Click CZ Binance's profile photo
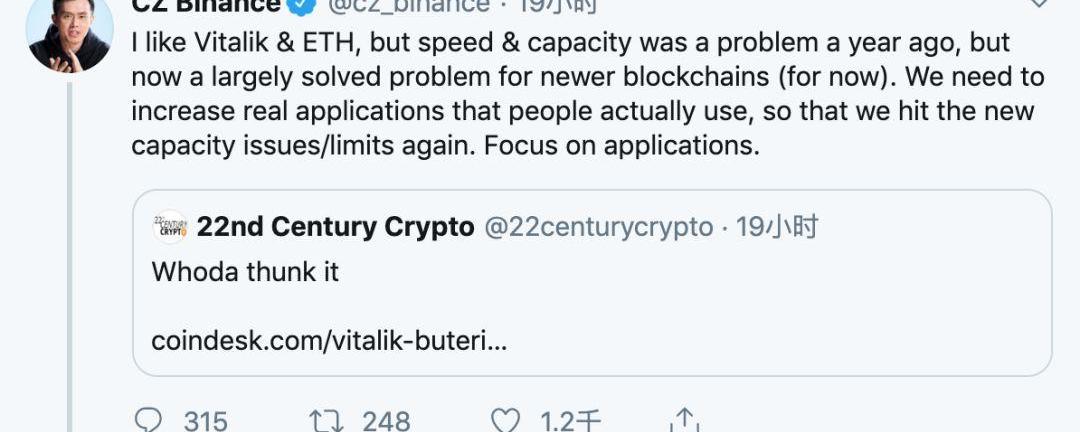 tap(69, 32)
